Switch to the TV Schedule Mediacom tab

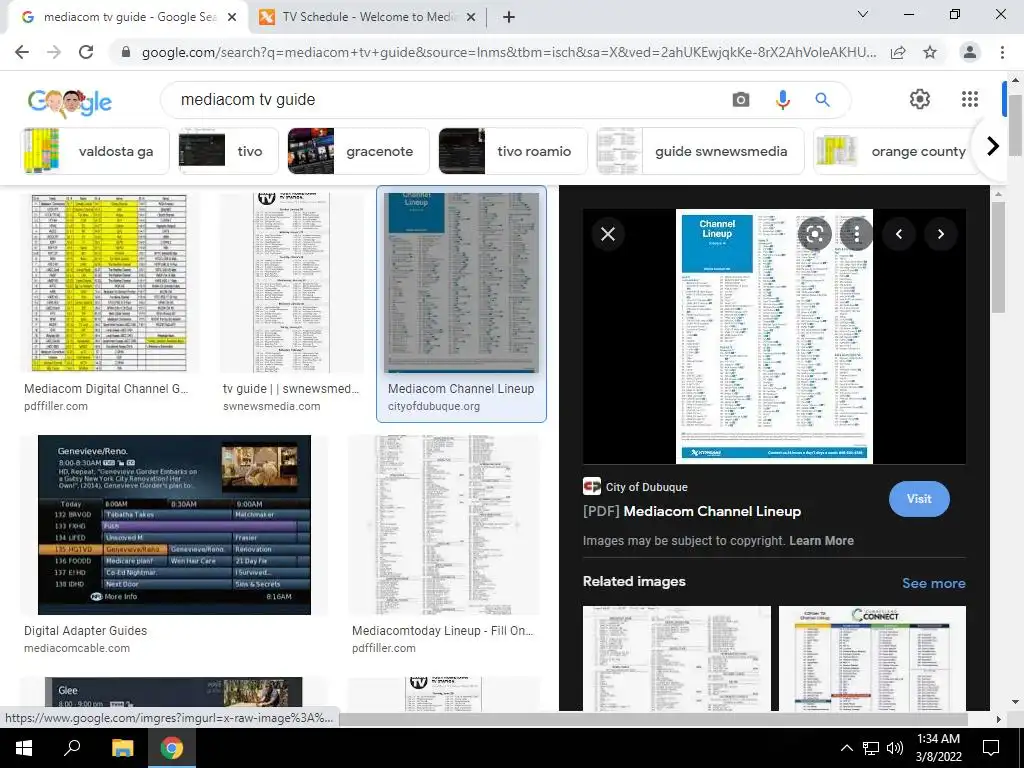point(368,17)
